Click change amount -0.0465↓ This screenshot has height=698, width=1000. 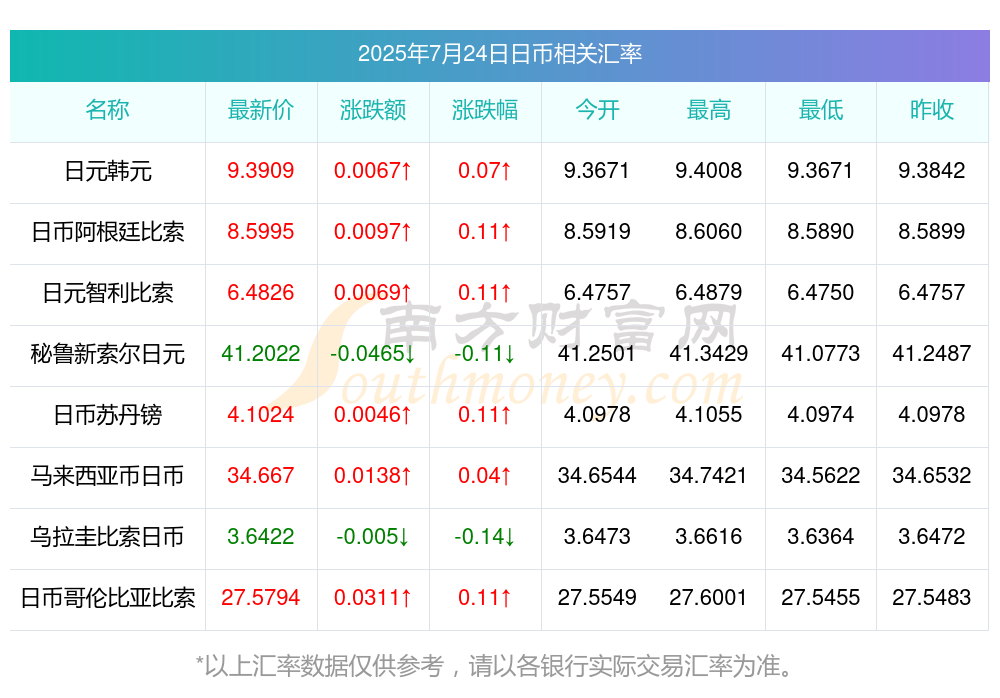[373, 353]
